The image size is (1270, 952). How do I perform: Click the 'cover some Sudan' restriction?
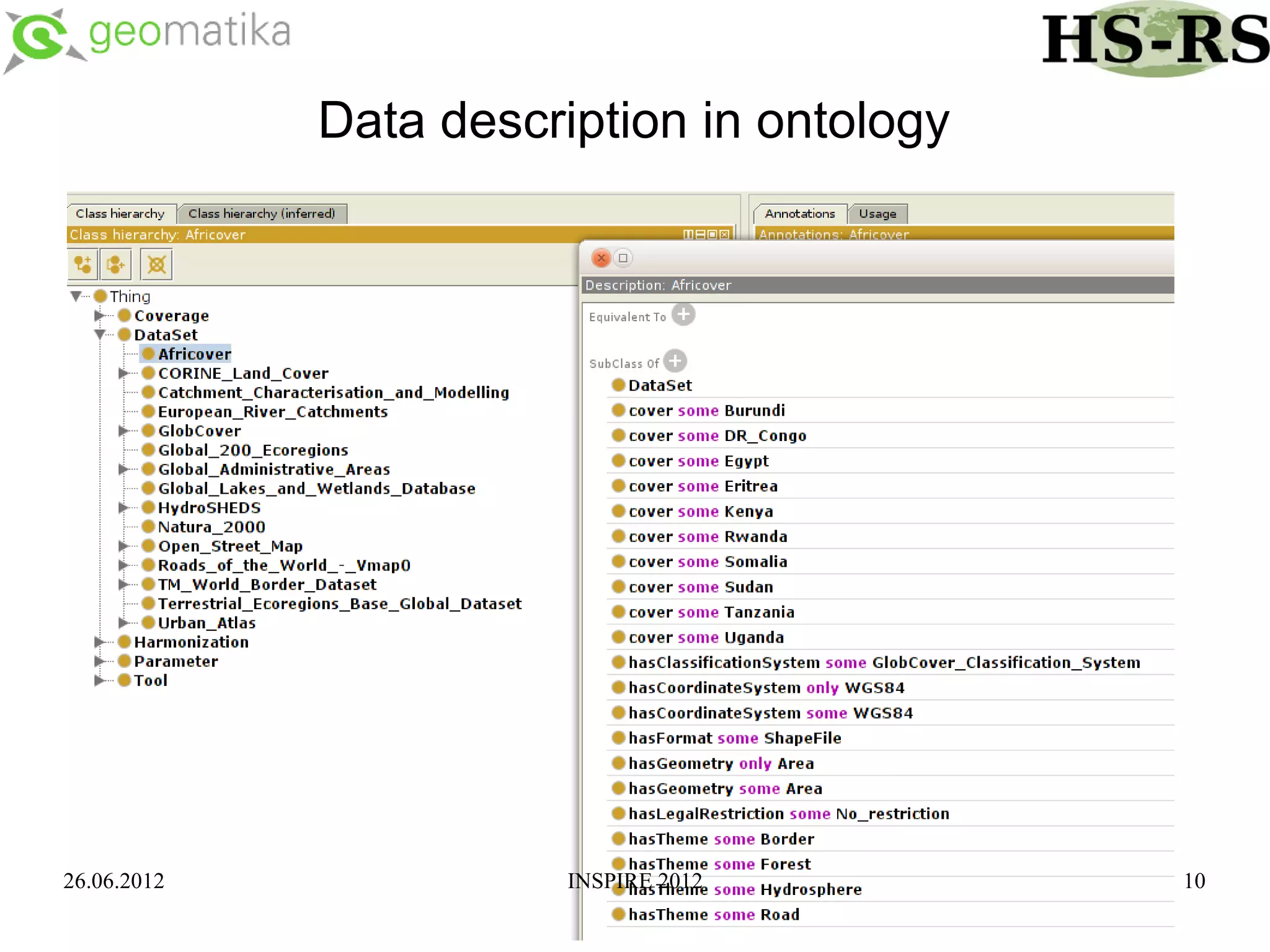coord(890,587)
